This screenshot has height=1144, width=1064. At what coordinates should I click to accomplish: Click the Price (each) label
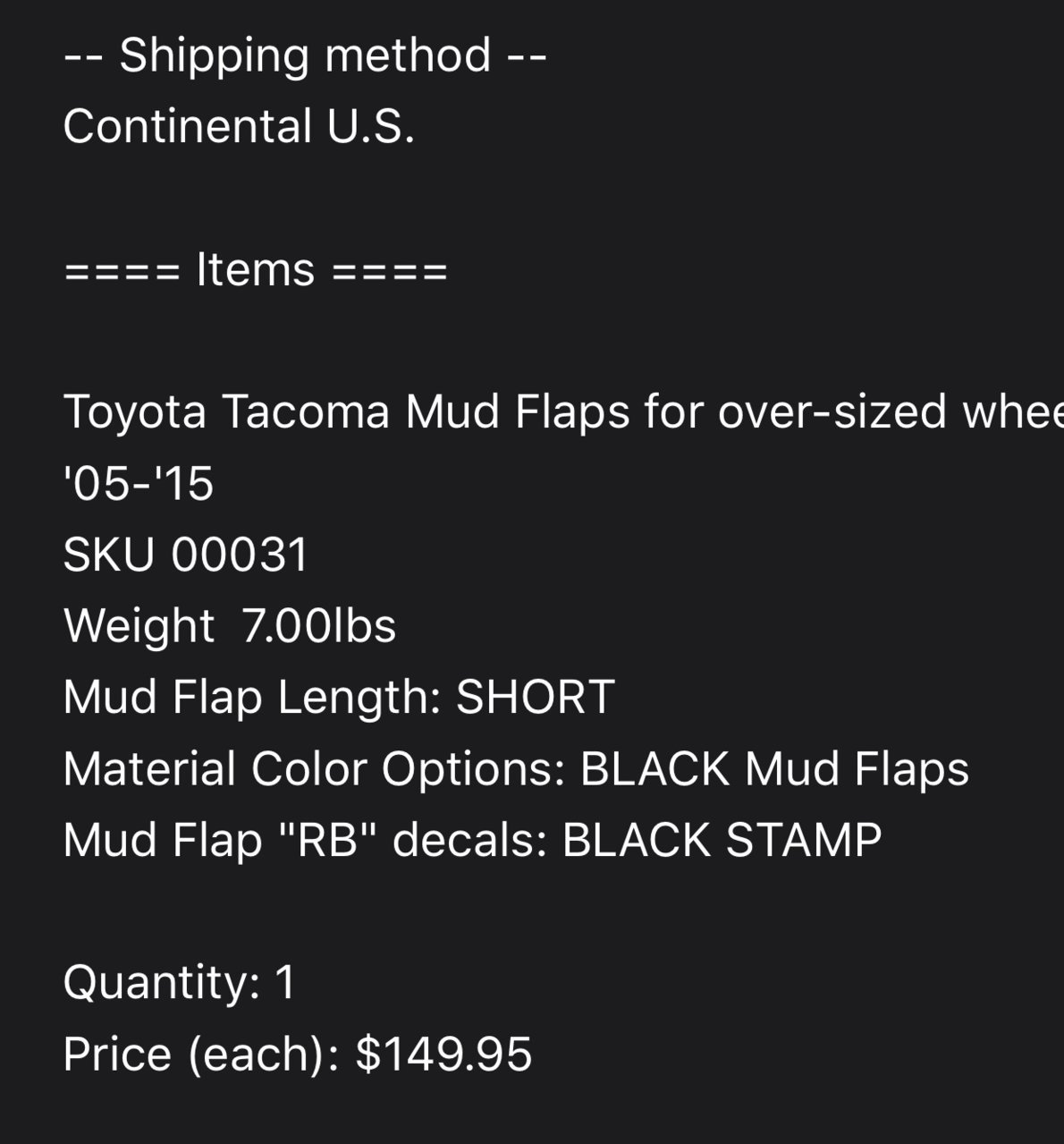(x=201, y=1055)
